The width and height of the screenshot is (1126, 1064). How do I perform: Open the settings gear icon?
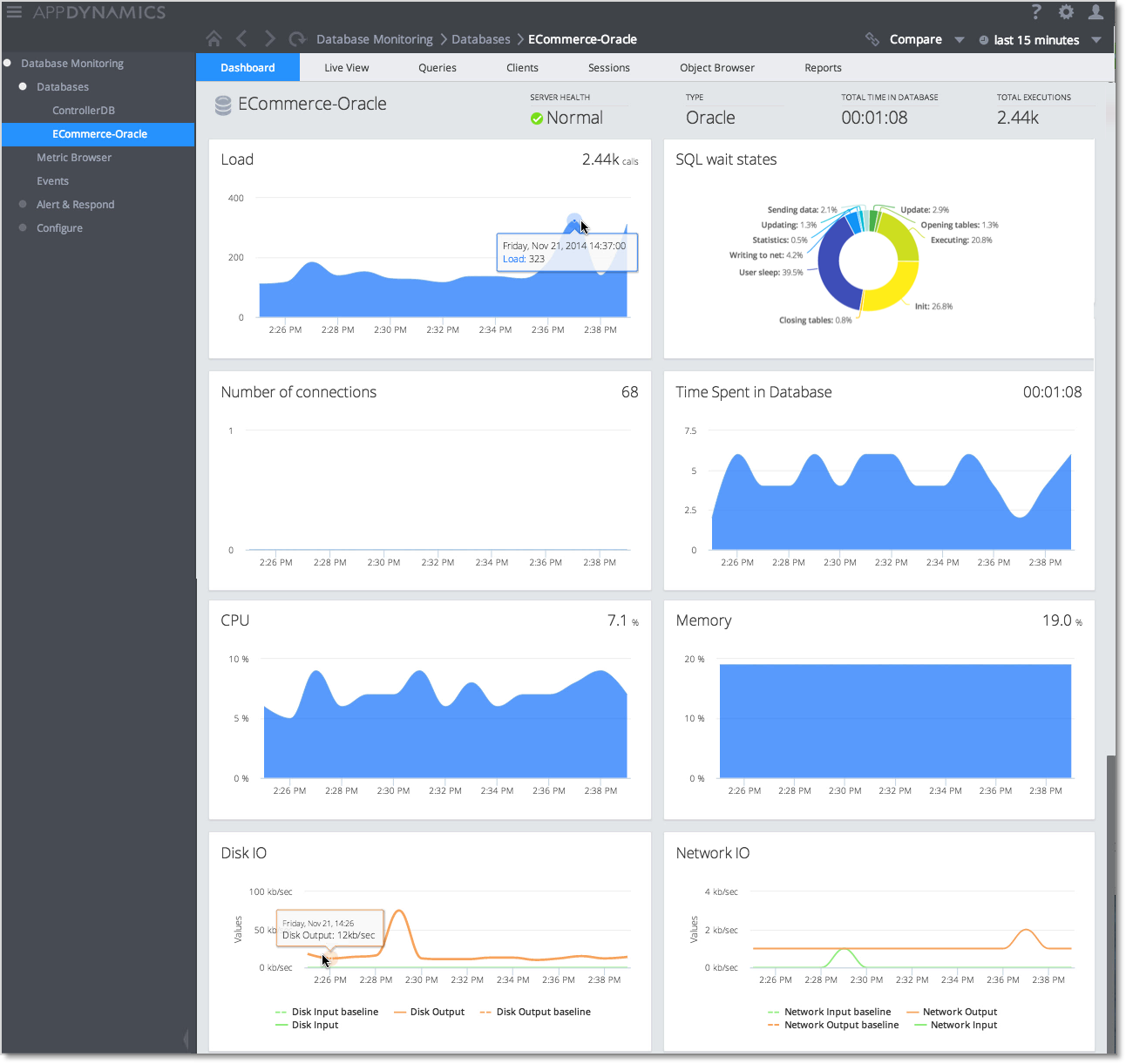tap(1066, 12)
